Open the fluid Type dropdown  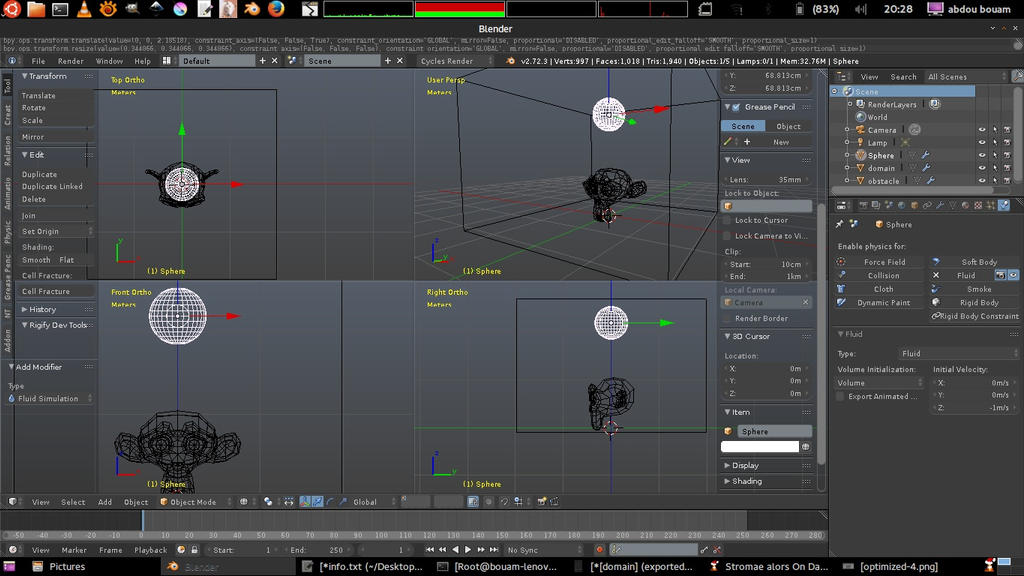pyautogui.click(x=959, y=353)
